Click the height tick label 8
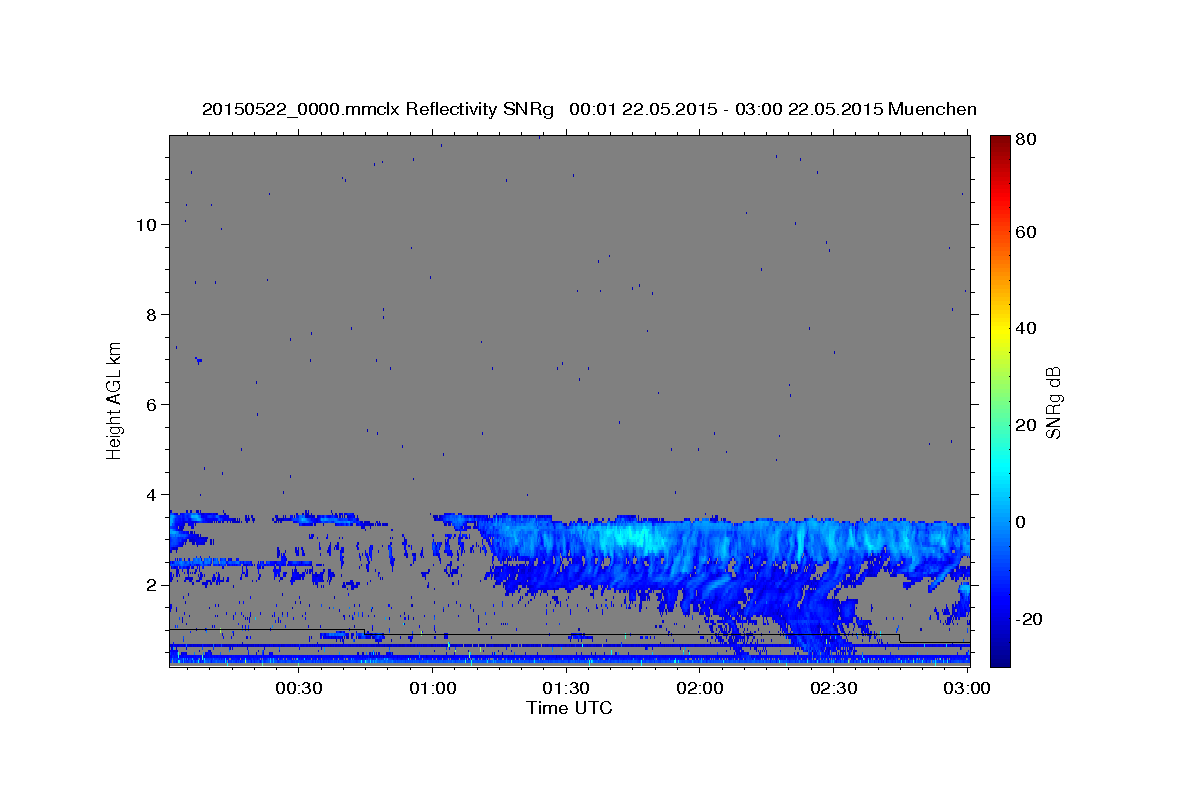This screenshot has width=1200, height=800. [150, 315]
